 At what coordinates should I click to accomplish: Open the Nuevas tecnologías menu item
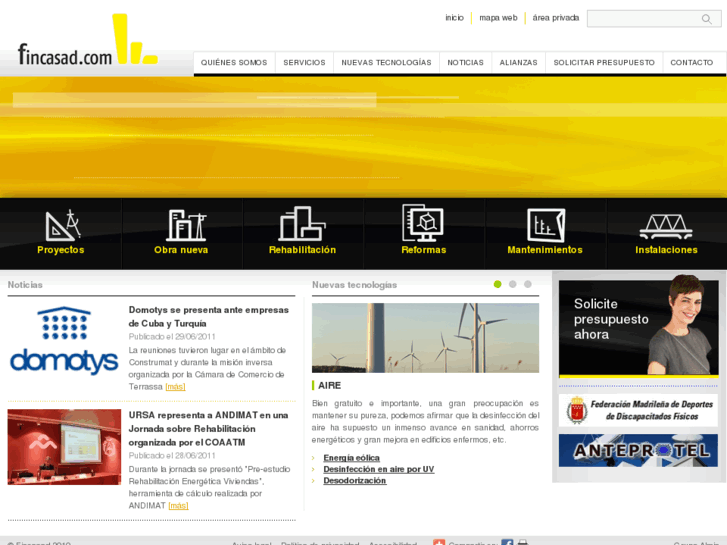click(386, 63)
